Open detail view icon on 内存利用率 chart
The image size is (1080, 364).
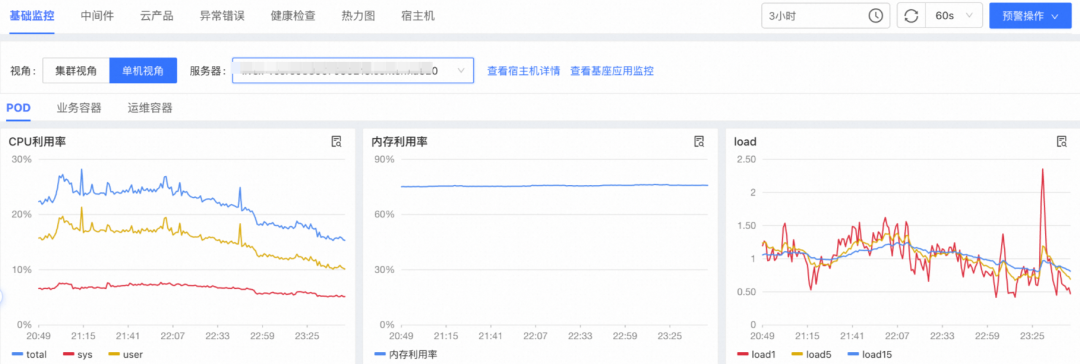click(699, 142)
